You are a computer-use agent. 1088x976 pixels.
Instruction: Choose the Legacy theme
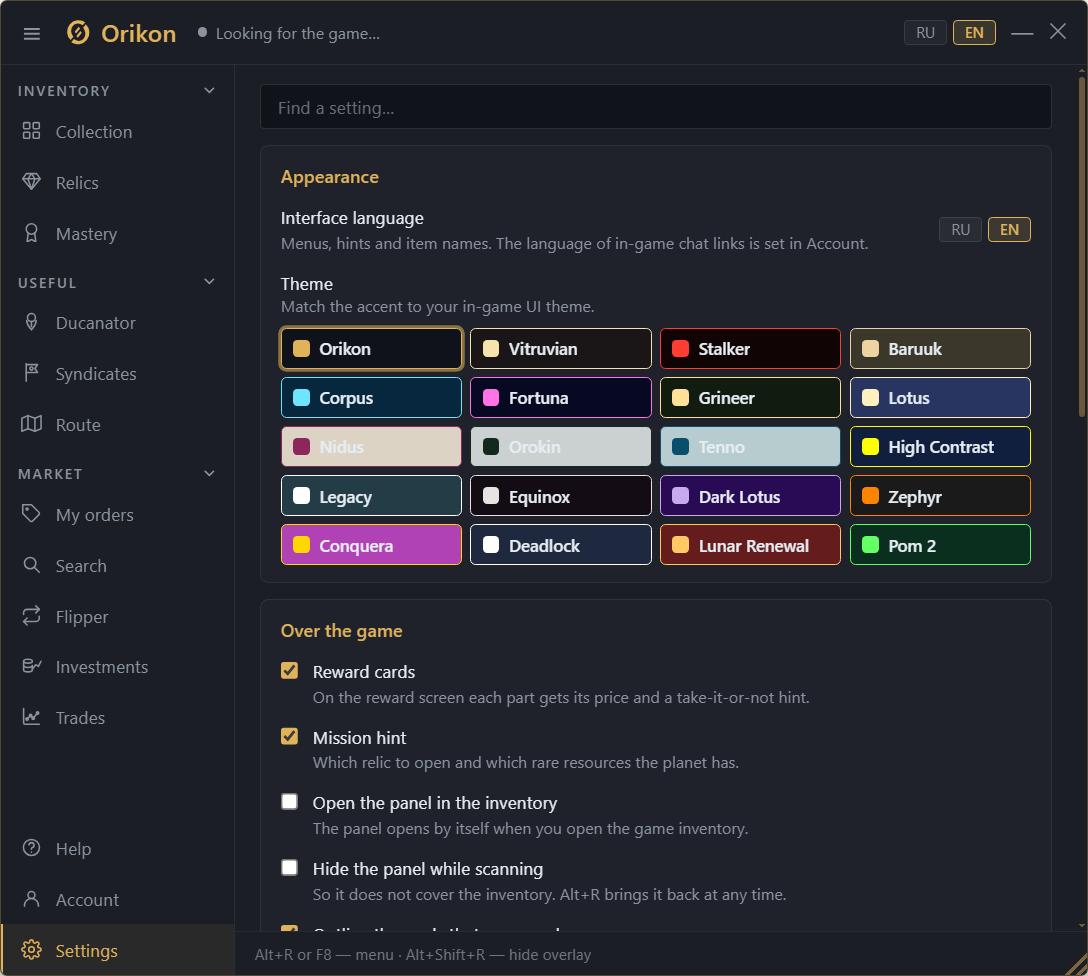click(371, 496)
